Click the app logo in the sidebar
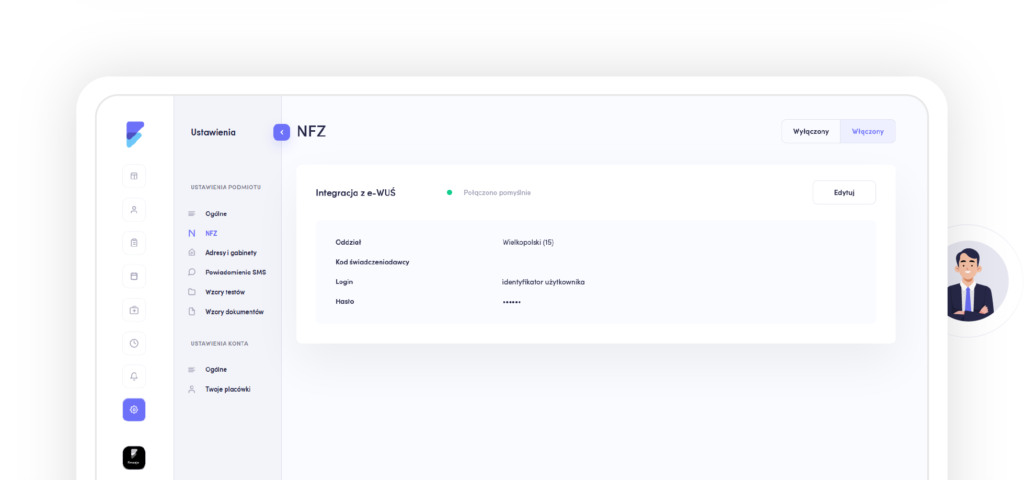1024x480 pixels. coord(135,134)
